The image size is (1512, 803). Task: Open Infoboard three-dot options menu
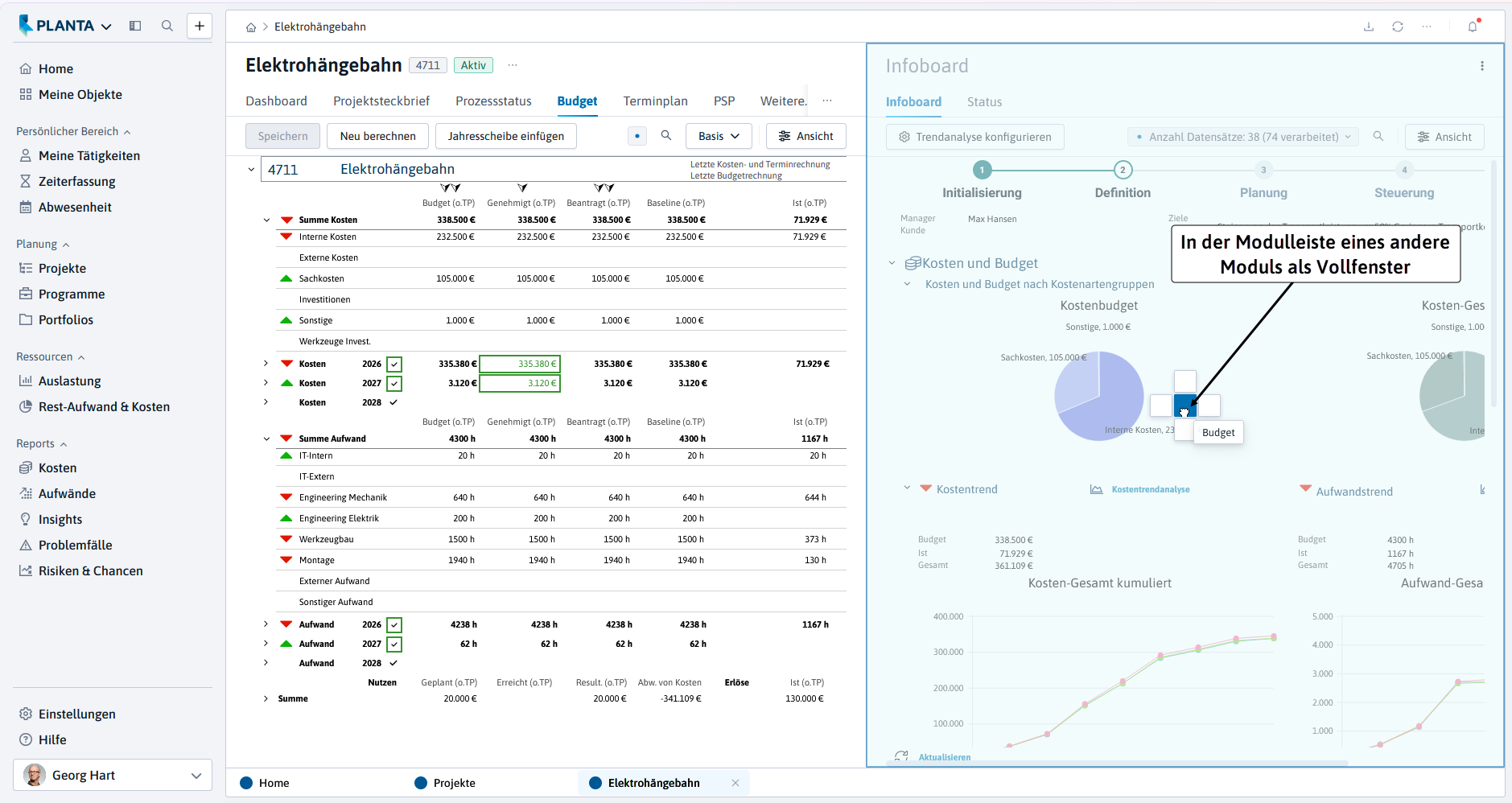pos(1482,66)
